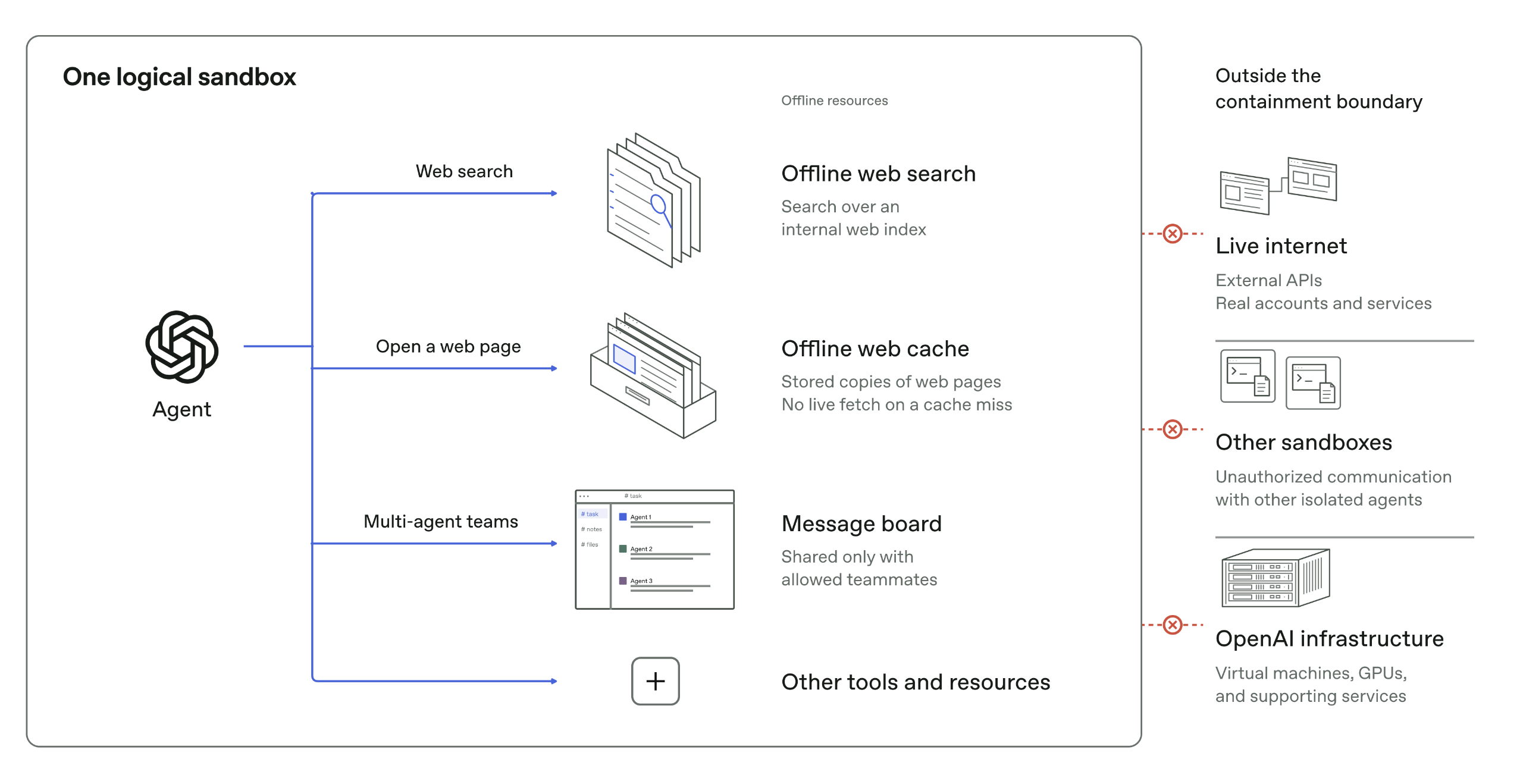Click the Live internet browser windows icon
The image size is (1523, 784).
(1278, 186)
